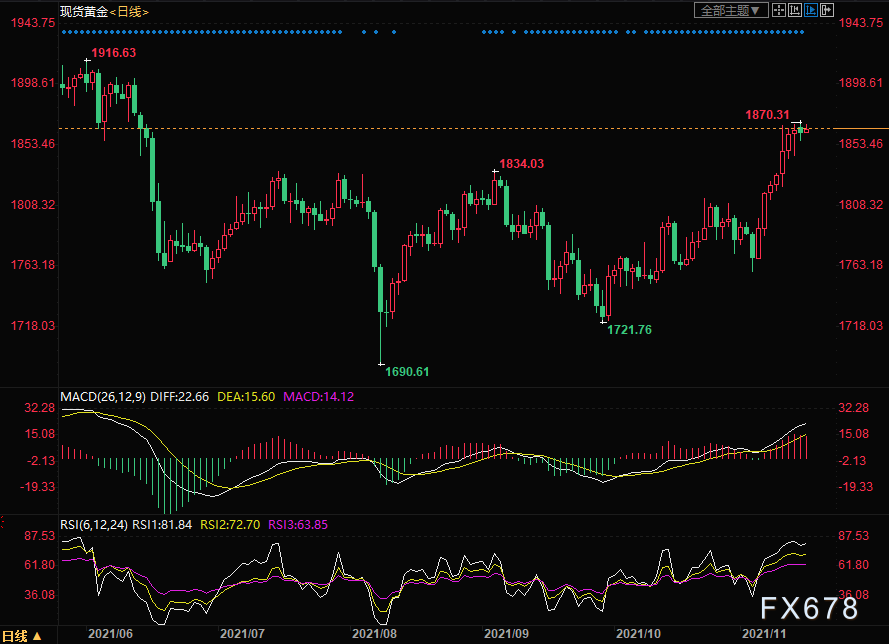Click the RSI right axis 61.80 label
Image resolution: width=889 pixels, height=644 pixels.
[854, 565]
